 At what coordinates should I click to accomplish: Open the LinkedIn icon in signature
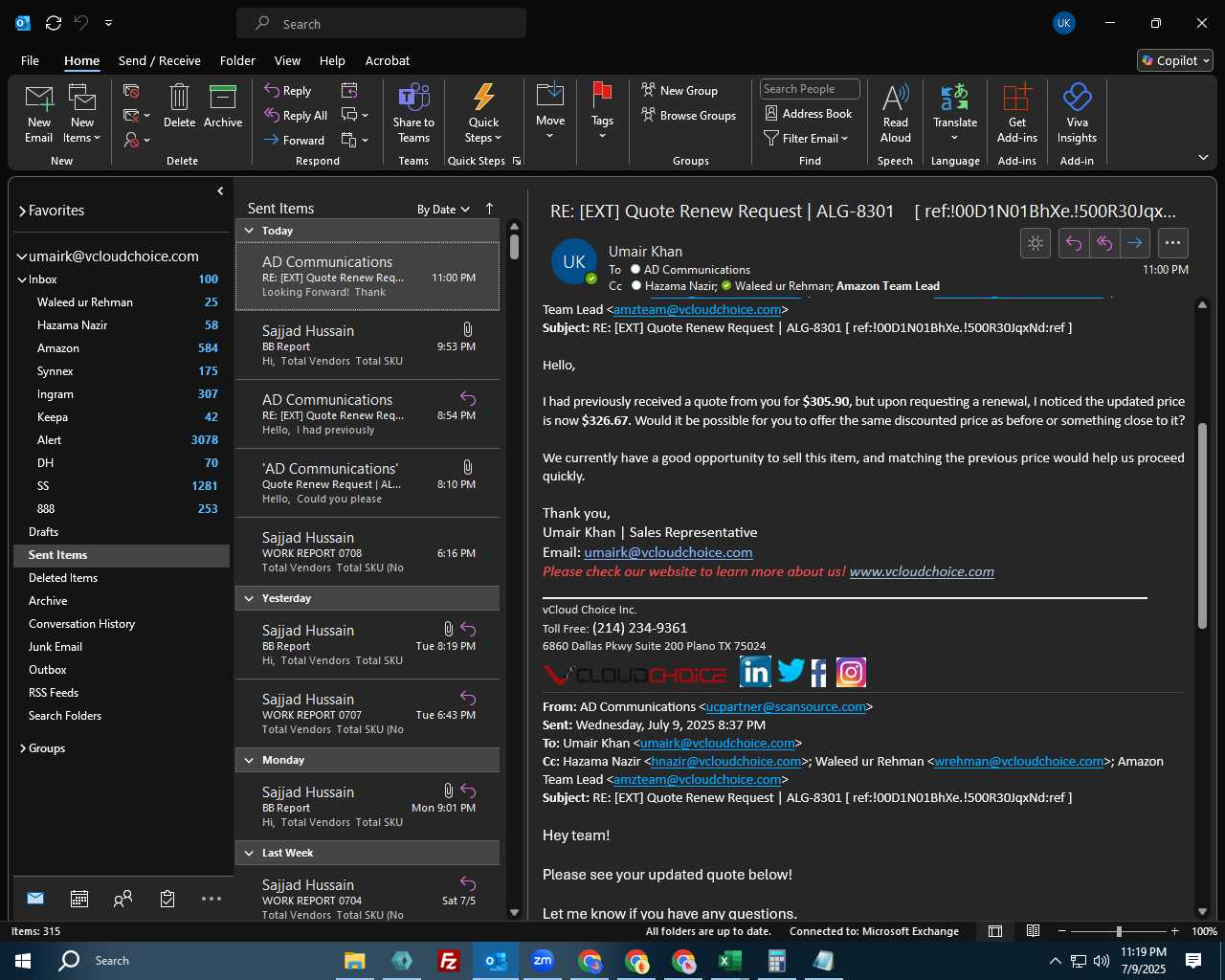pyautogui.click(x=755, y=672)
